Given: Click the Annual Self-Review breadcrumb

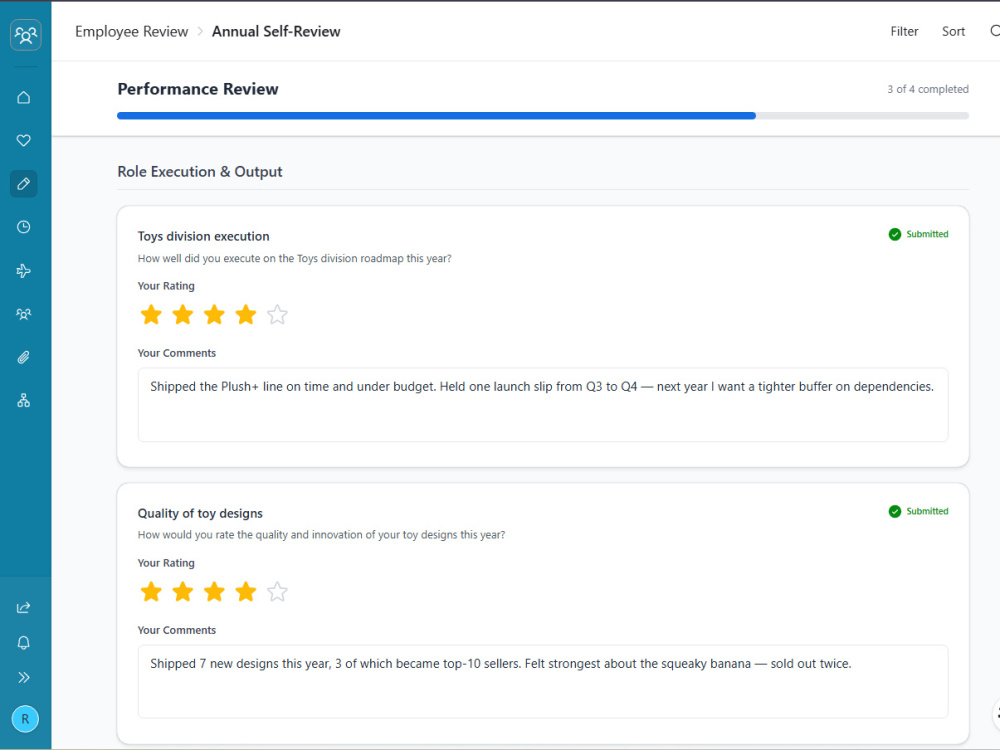Looking at the screenshot, I should (x=276, y=31).
